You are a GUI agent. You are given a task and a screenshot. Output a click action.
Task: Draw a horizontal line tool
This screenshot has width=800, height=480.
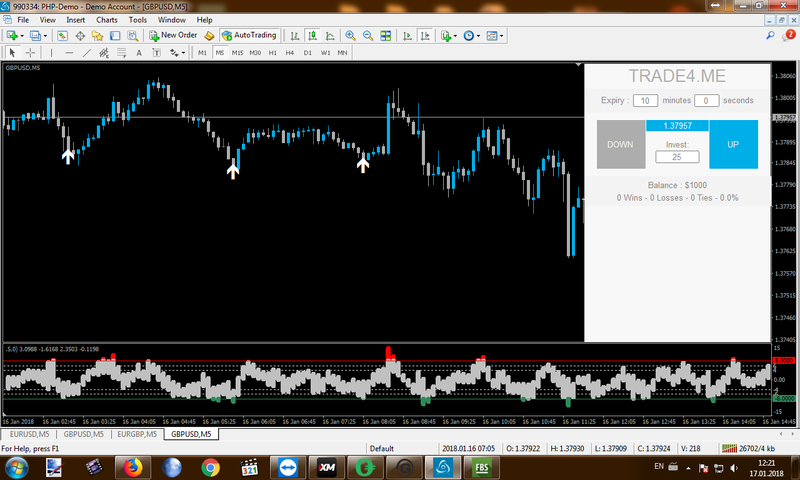[69, 53]
